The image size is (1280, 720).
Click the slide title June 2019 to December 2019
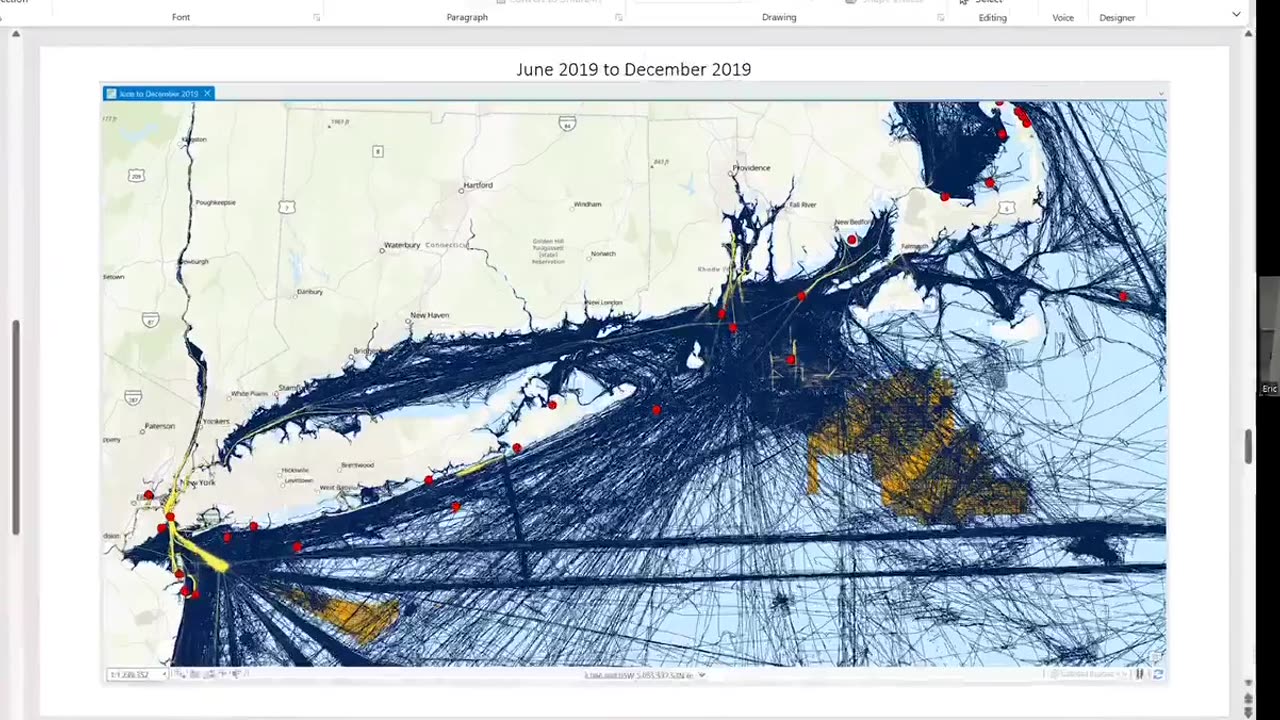point(633,69)
